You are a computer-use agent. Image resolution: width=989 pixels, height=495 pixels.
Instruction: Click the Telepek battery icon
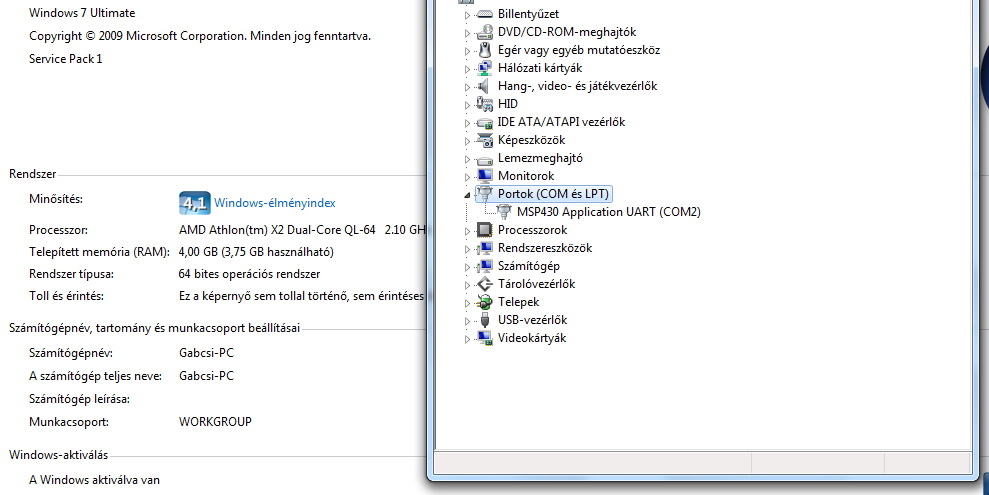(484, 302)
